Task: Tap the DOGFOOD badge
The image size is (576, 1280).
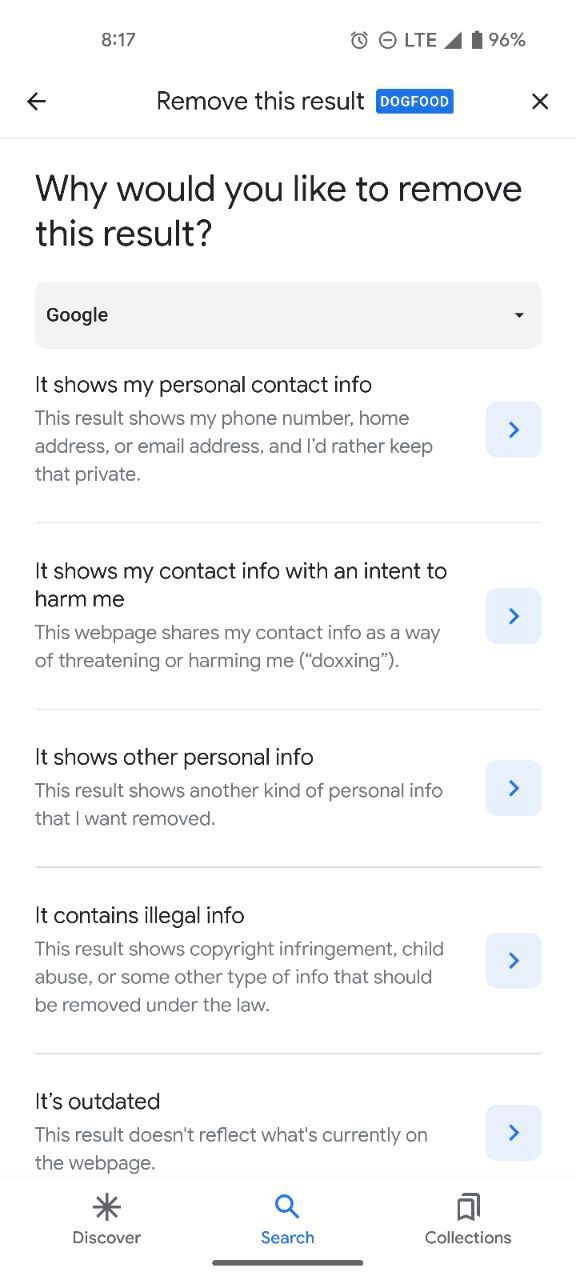Action: [415, 101]
